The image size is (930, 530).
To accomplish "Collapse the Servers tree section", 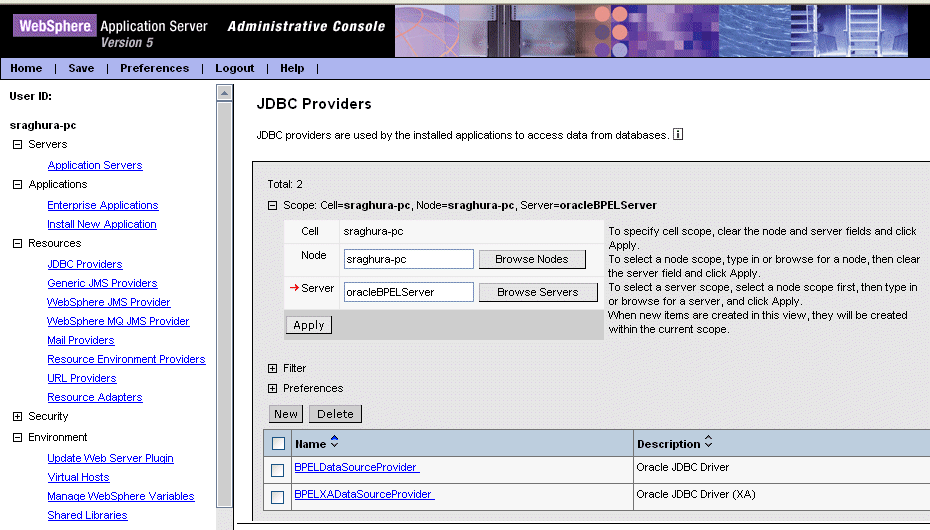I will [x=17, y=144].
